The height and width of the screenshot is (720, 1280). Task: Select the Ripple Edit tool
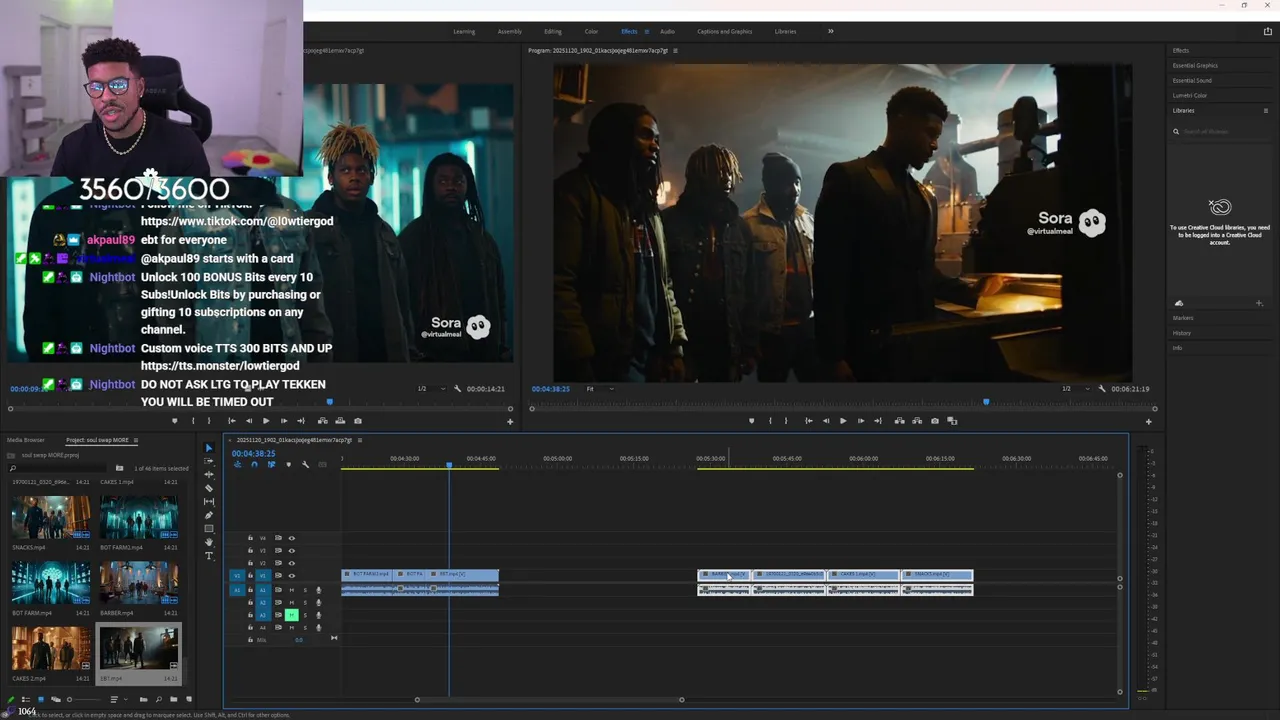point(209,475)
